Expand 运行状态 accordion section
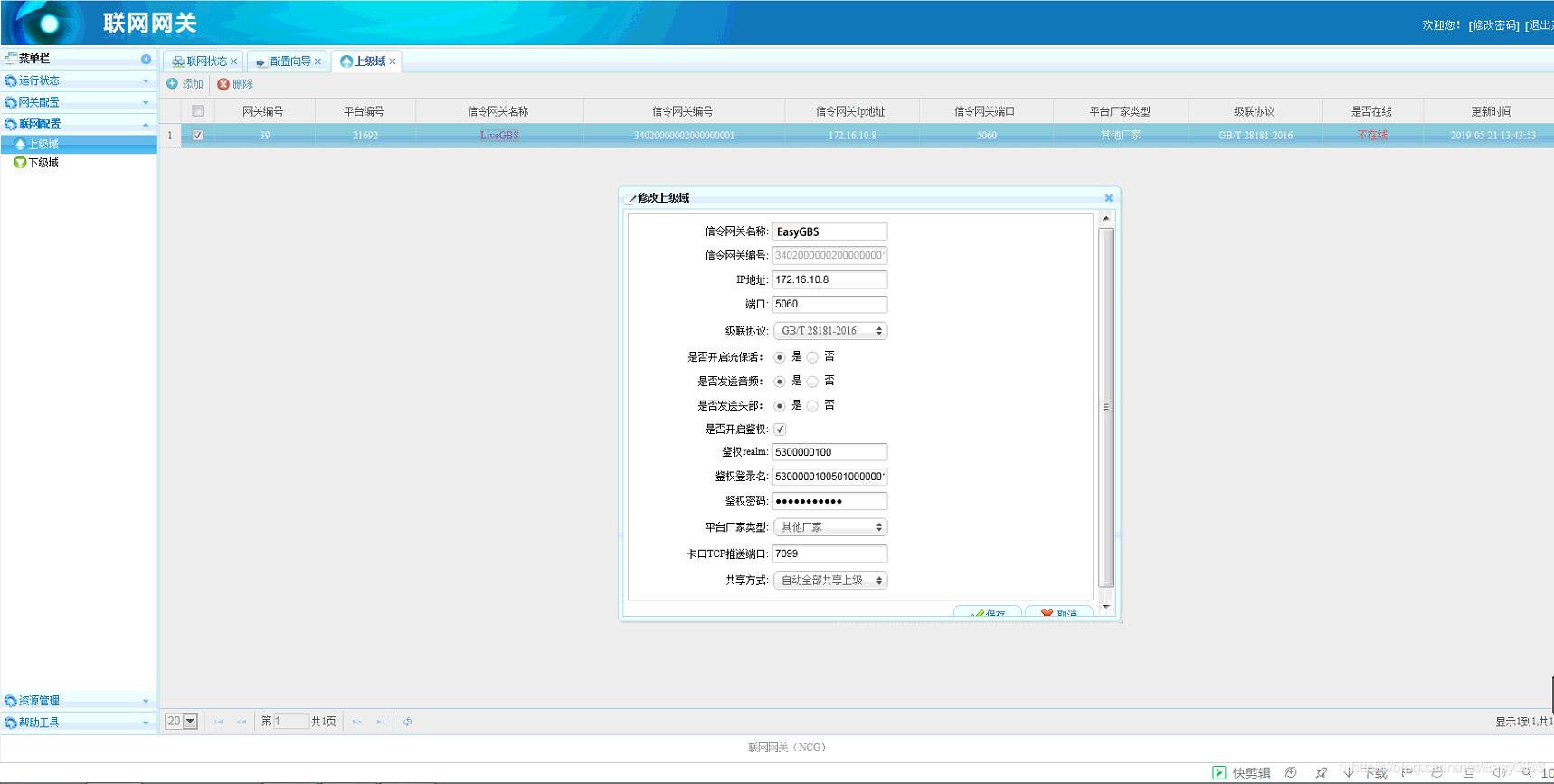1554x784 pixels. click(x=79, y=80)
